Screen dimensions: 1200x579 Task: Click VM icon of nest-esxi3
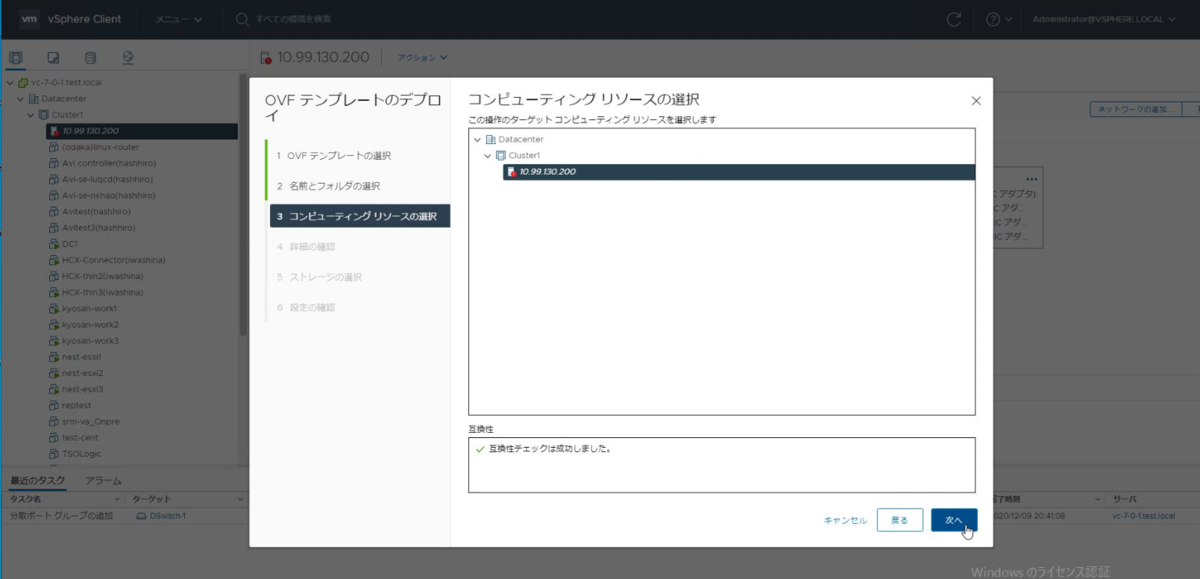(x=54, y=389)
